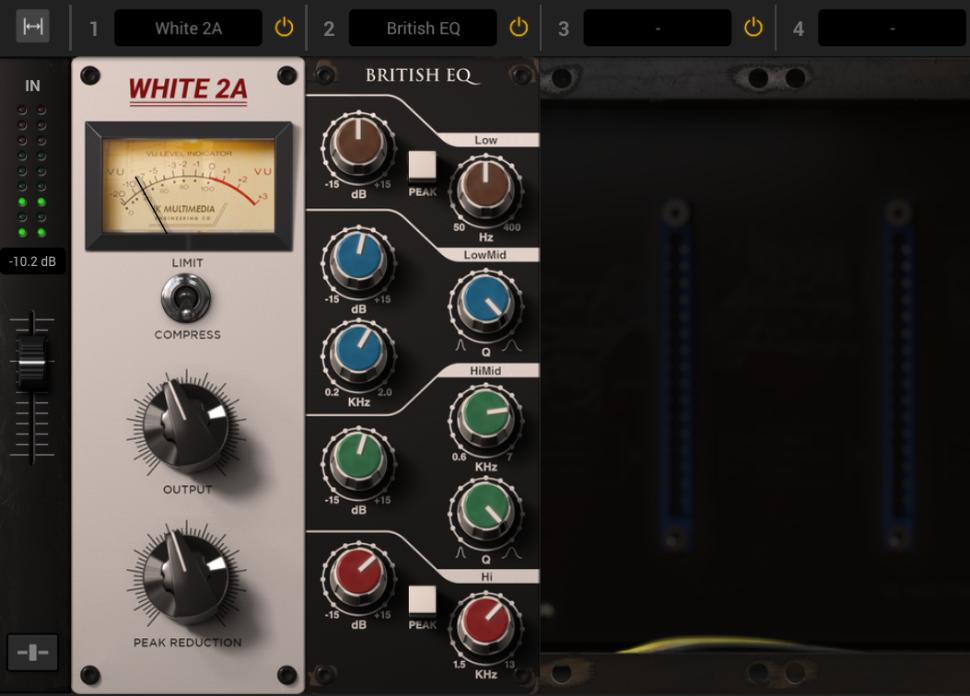Click the link button at bottom left
Image resolution: width=970 pixels, height=696 pixels.
[x=33, y=652]
